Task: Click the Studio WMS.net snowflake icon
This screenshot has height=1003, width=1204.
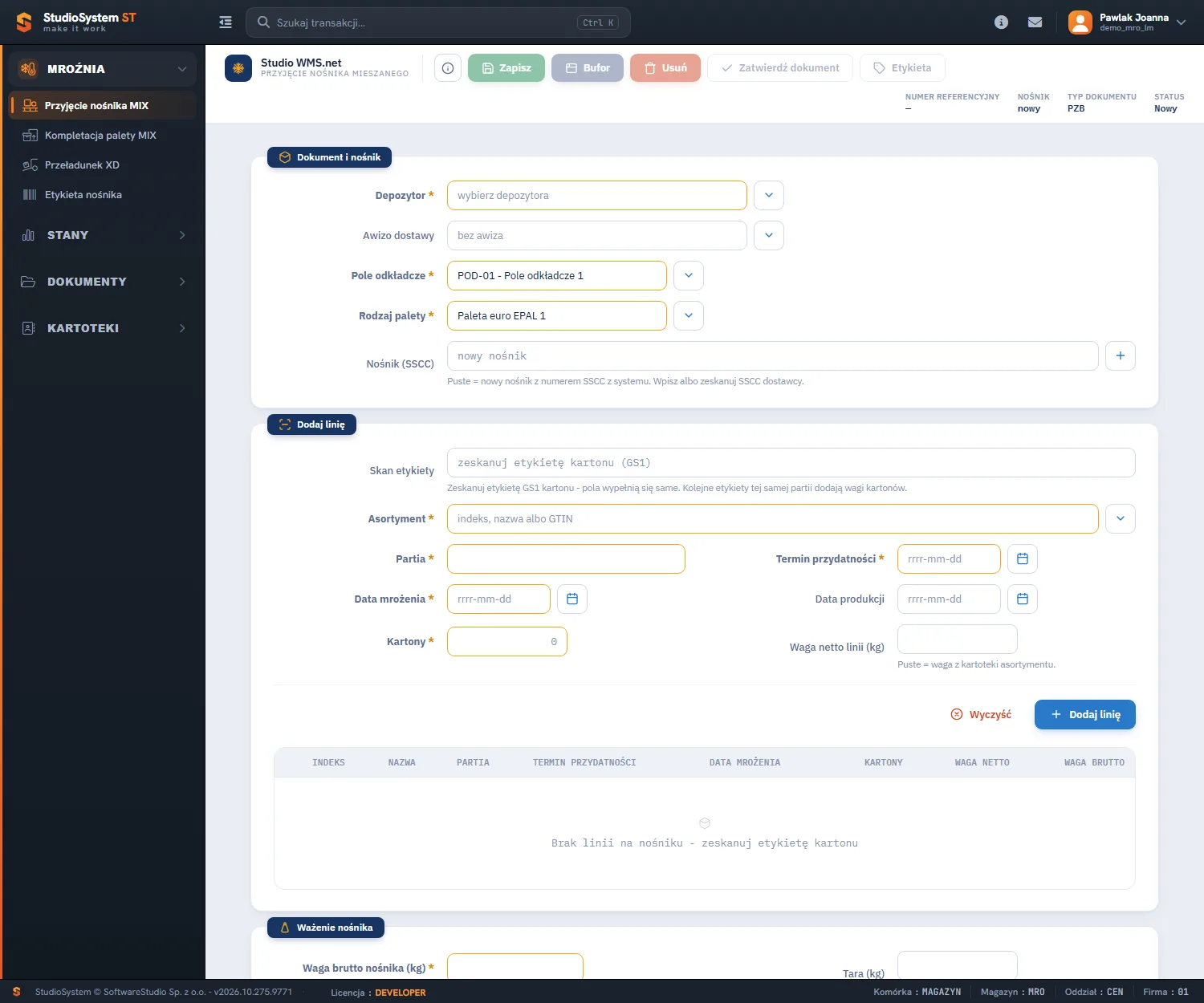Action: click(238, 68)
